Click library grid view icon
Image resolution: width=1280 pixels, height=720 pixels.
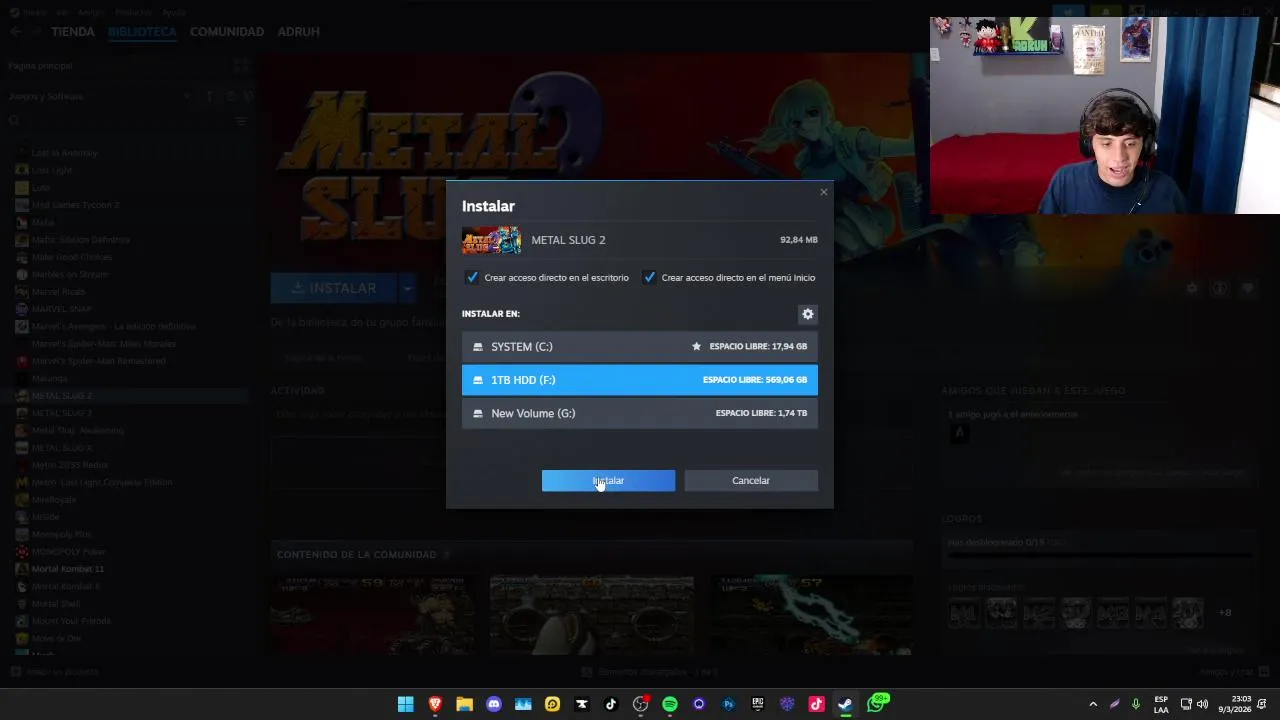(240, 66)
